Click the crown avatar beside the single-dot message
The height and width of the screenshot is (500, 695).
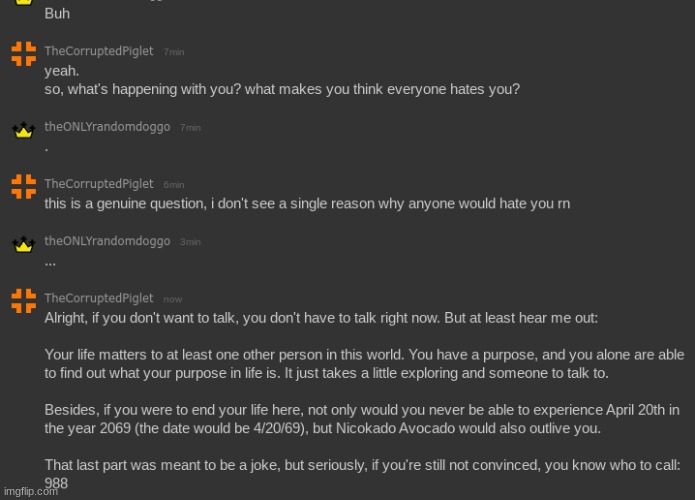point(23,131)
